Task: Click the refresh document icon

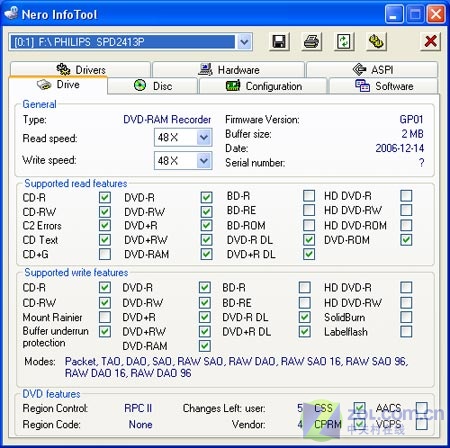Action: 344,42
